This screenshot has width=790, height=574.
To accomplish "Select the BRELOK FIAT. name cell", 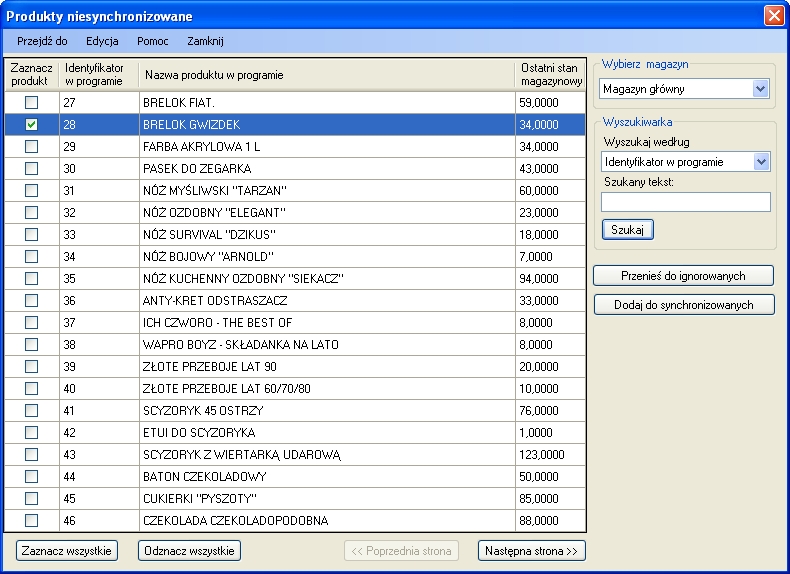I will pos(327,103).
